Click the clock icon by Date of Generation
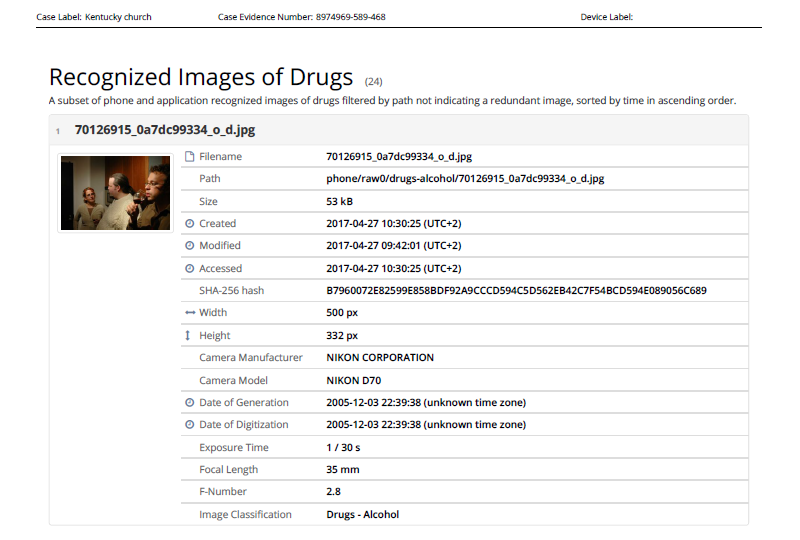This screenshot has width=800, height=540. point(190,403)
